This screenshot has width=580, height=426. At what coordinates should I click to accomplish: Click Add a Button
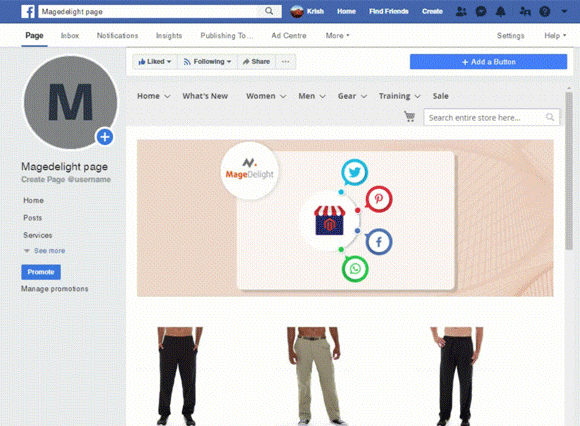tap(488, 62)
